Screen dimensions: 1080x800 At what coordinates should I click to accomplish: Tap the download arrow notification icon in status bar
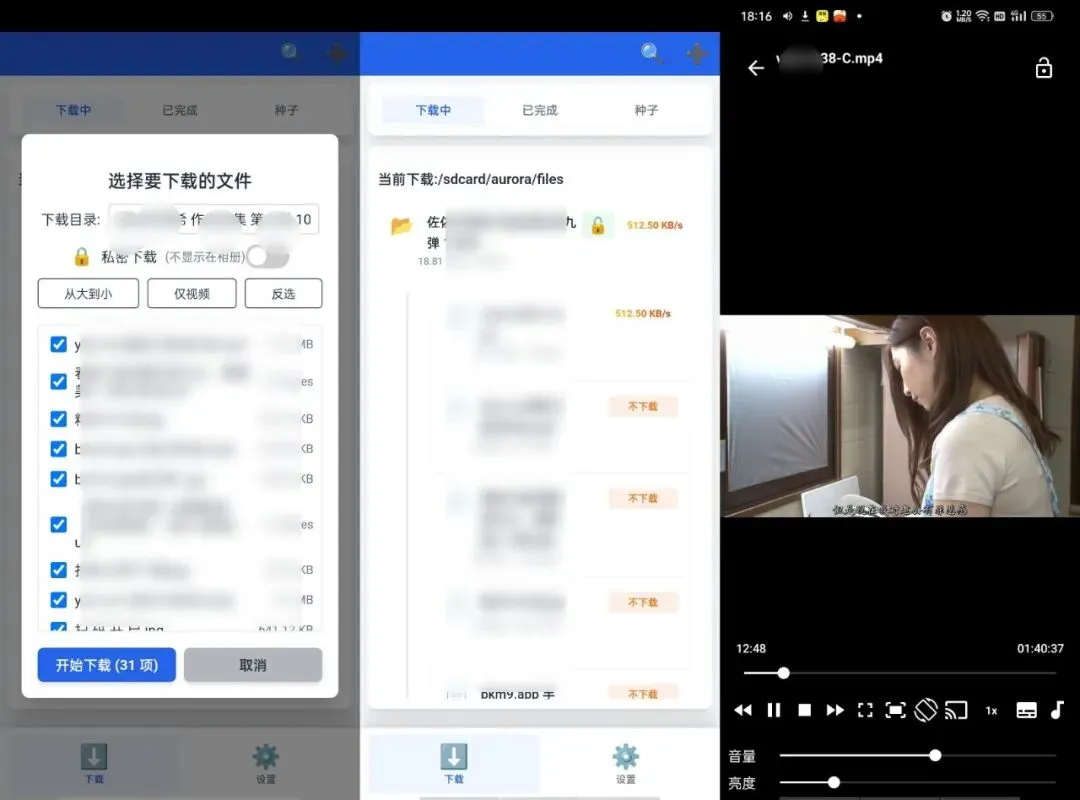pos(804,16)
